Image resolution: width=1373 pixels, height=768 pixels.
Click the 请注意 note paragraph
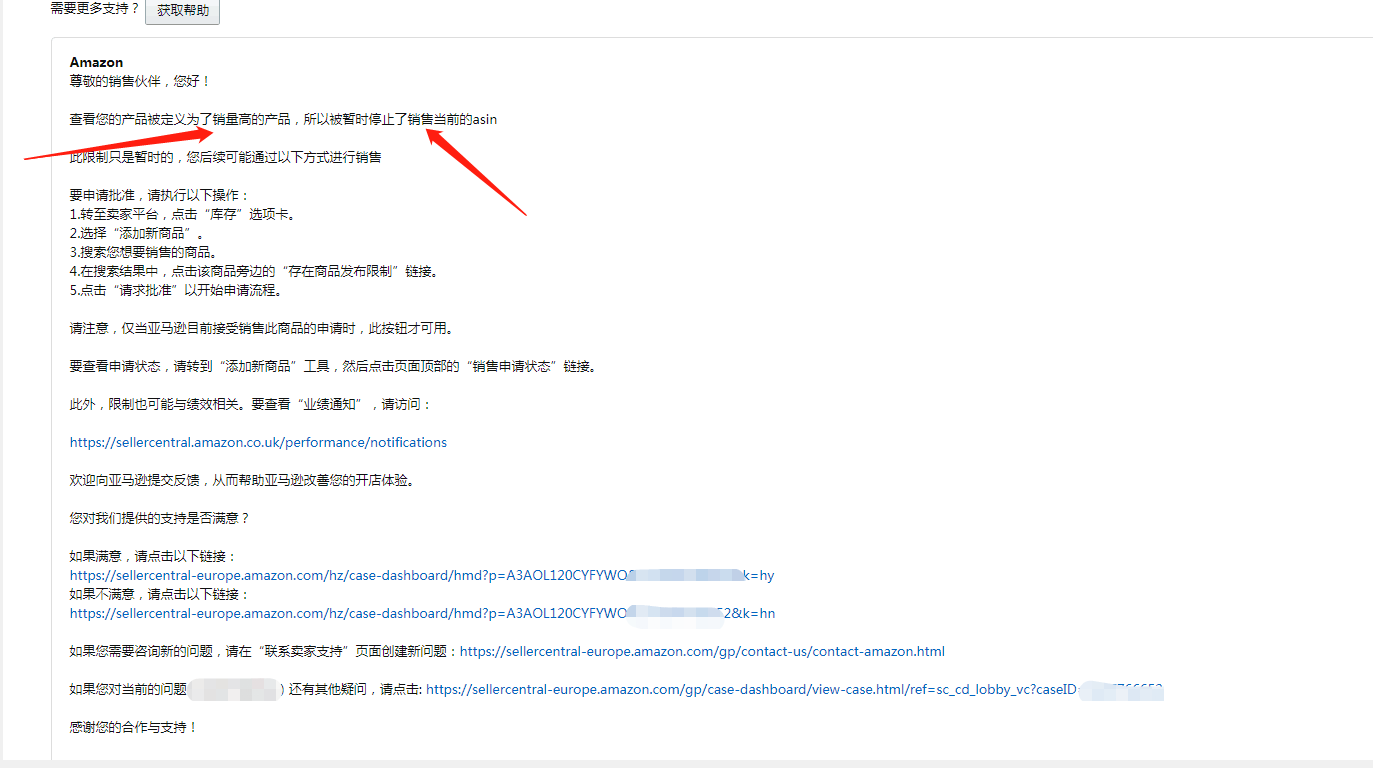click(x=261, y=328)
